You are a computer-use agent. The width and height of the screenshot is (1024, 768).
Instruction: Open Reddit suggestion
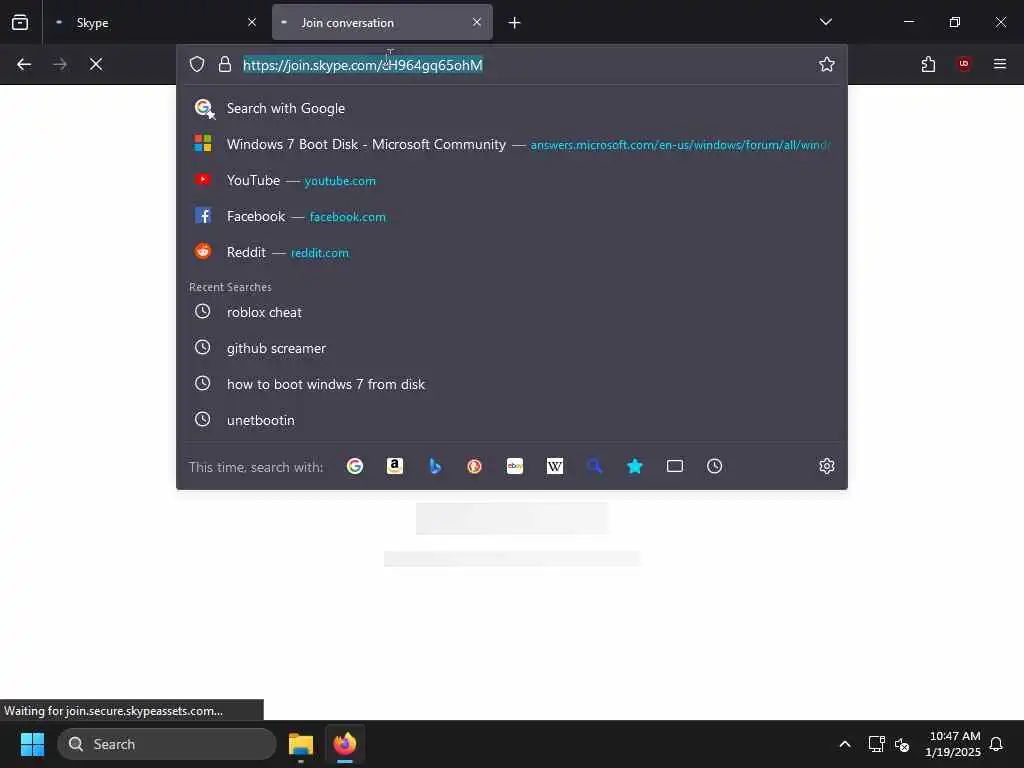pos(512,252)
